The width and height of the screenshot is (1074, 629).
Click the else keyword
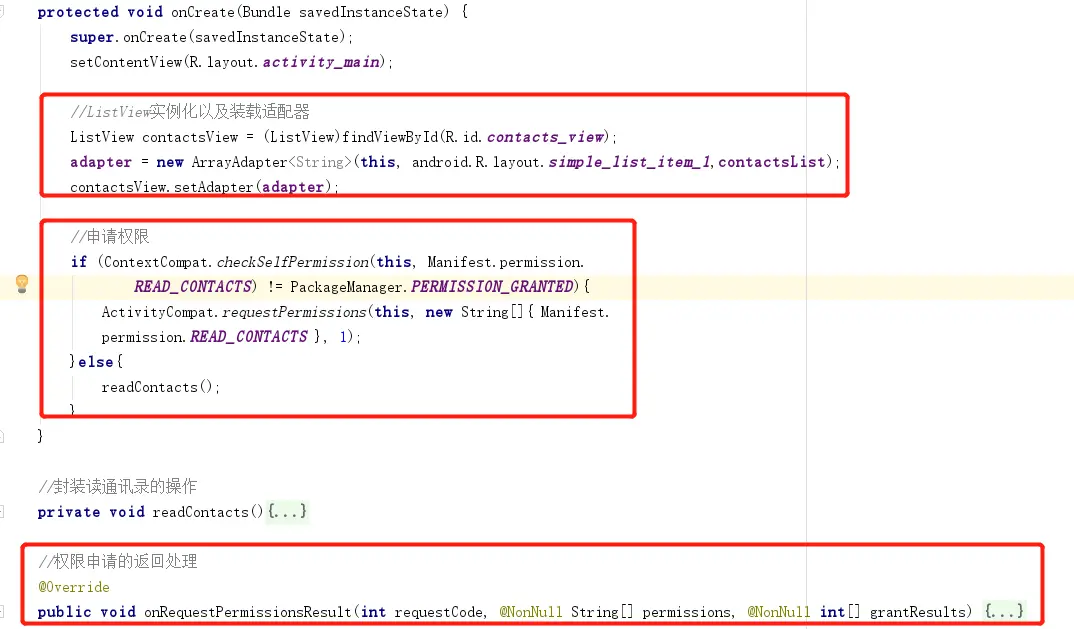pos(96,362)
